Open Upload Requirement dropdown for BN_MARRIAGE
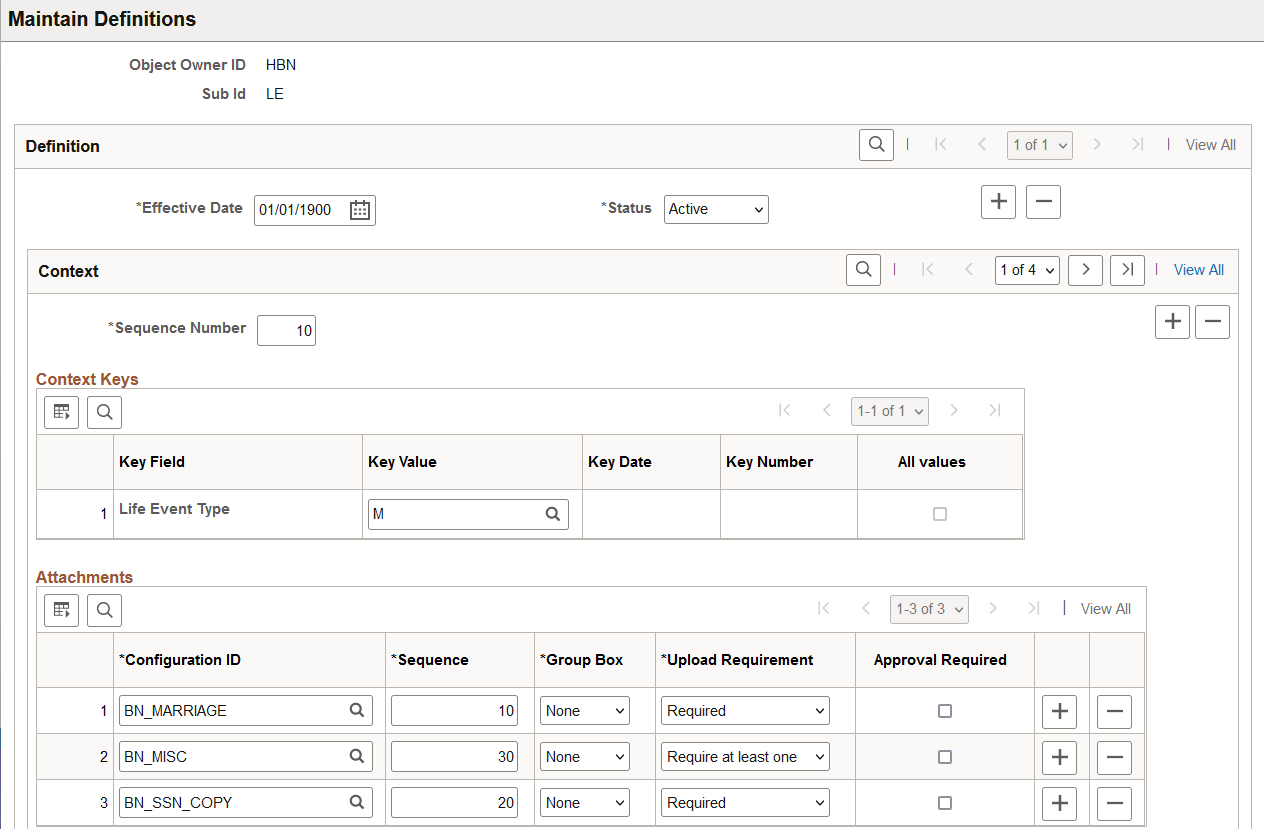The height and width of the screenshot is (829, 1264). tap(745, 711)
